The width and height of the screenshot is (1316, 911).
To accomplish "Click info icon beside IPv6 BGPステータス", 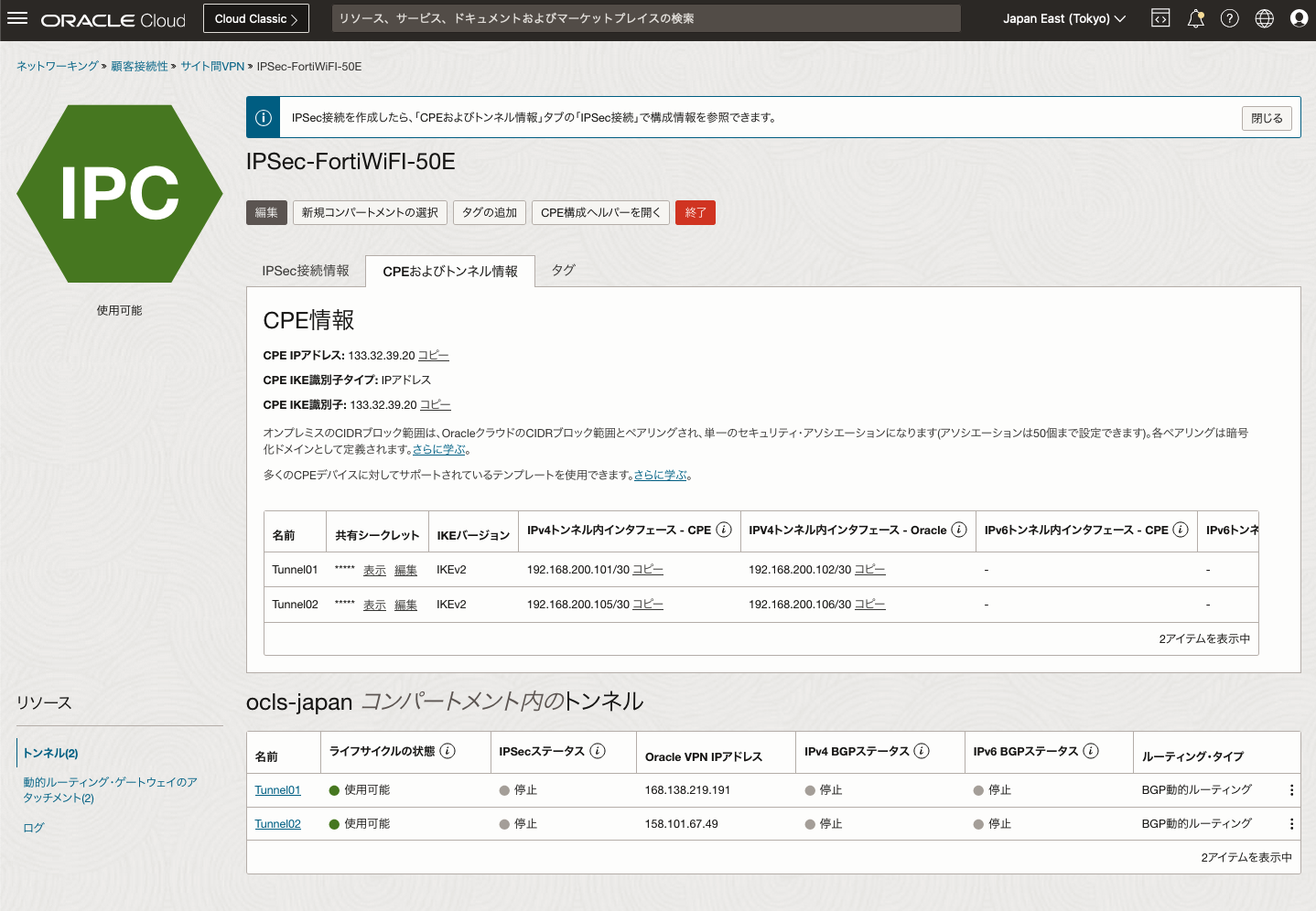I will tap(1091, 751).
